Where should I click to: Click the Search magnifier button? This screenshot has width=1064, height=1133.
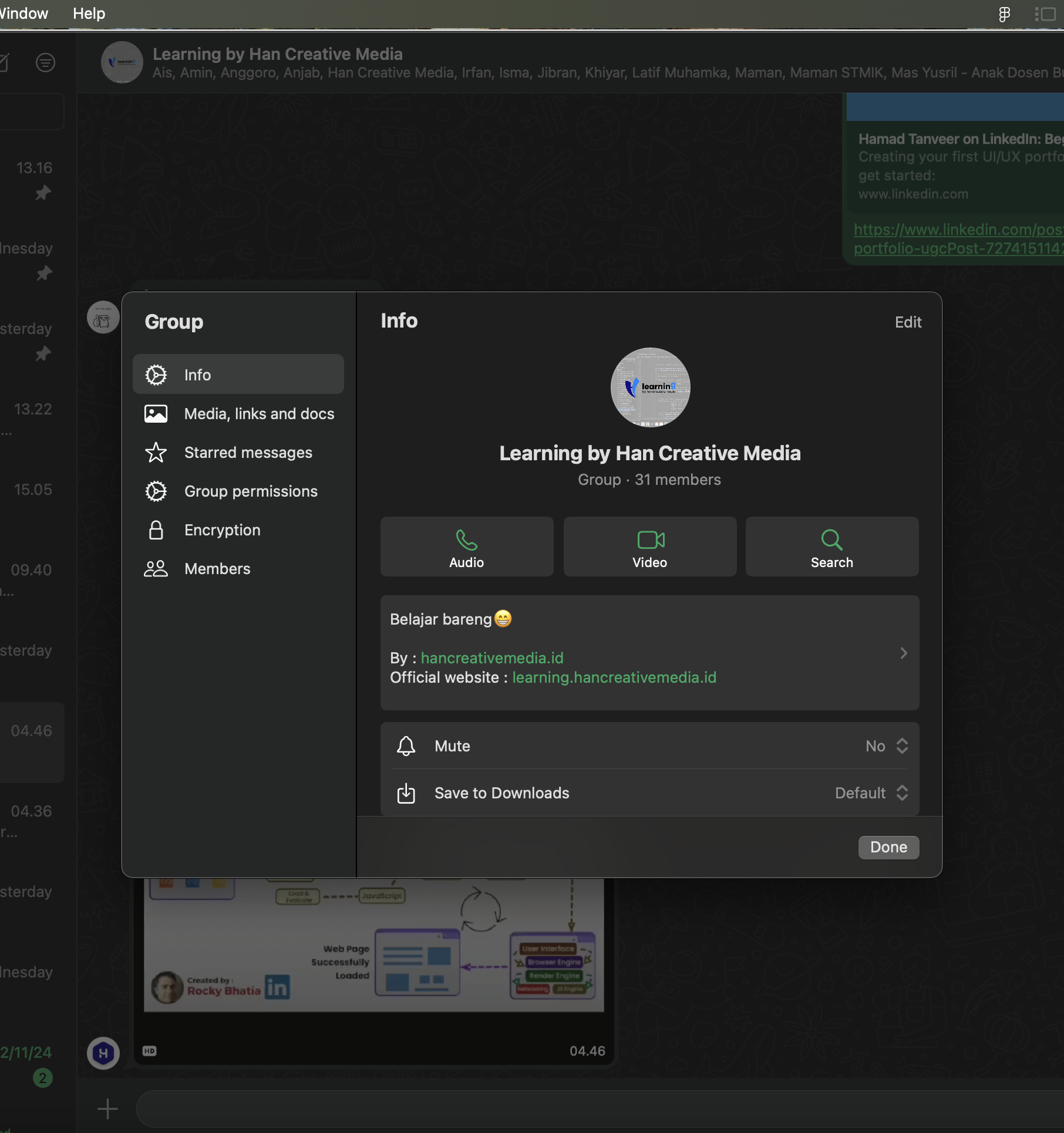coord(831,547)
